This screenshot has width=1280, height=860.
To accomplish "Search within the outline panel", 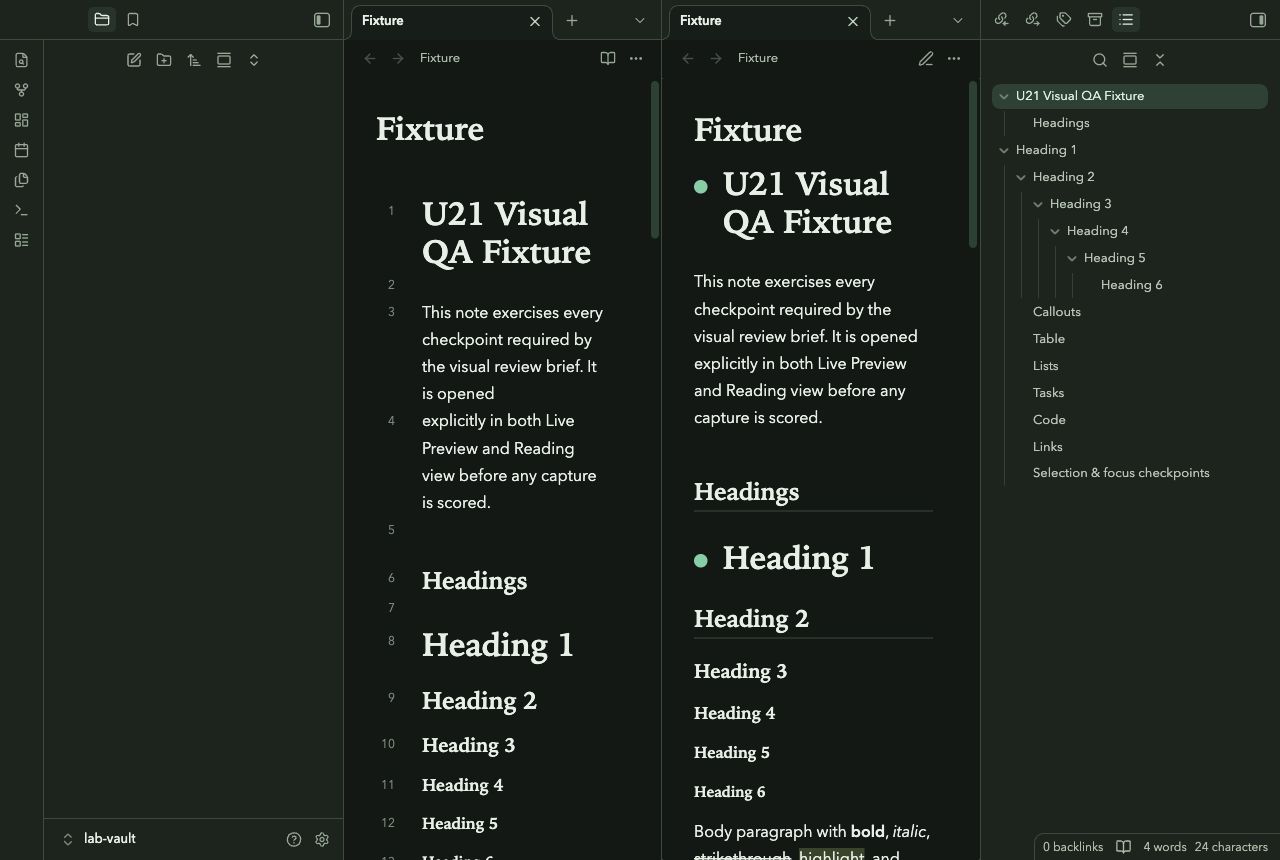I will click(1100, 60).
